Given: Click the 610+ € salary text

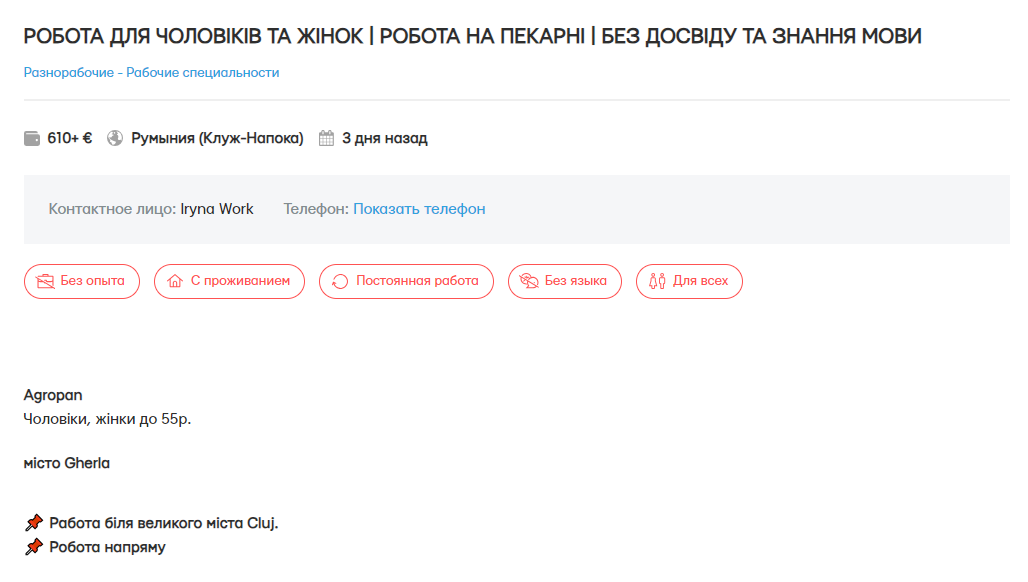Looking at the screenshot, I should (70, 139).
